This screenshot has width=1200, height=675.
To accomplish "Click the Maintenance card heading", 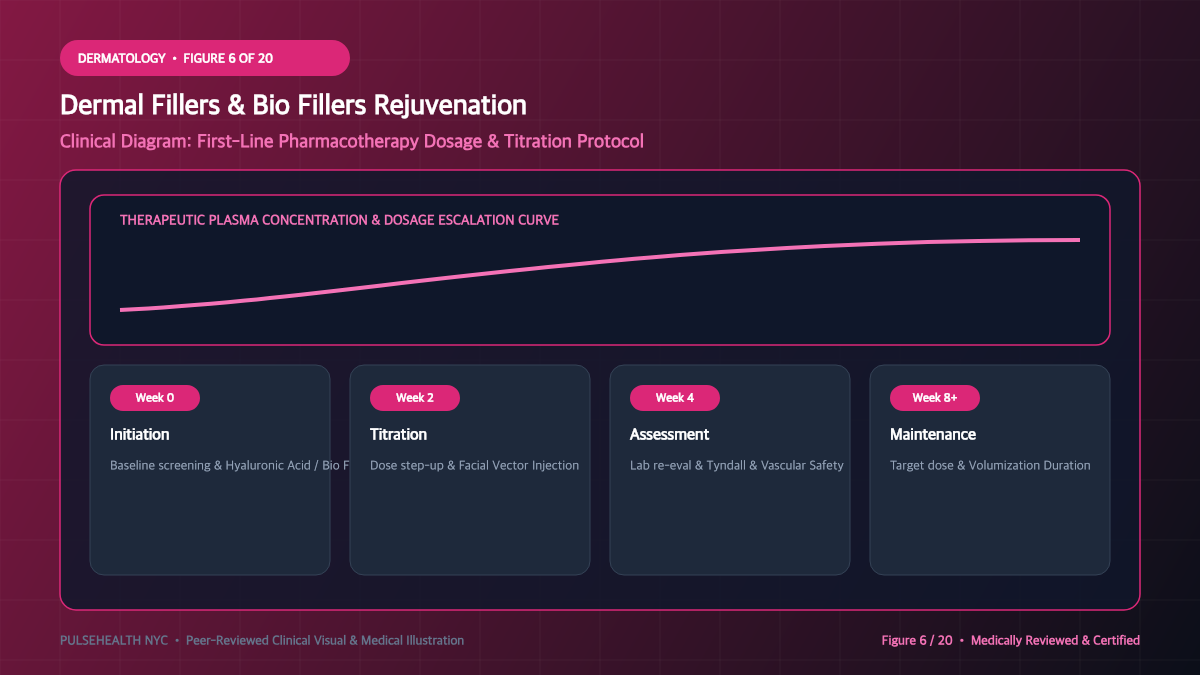I will [x=933, y=435].
